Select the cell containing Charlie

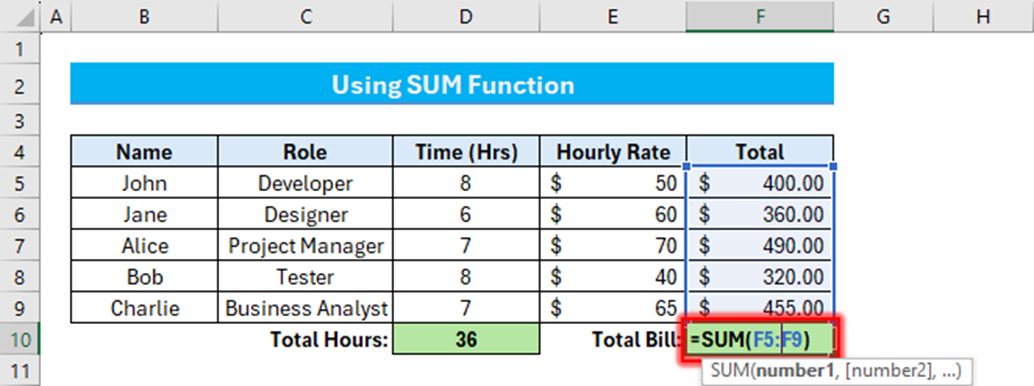point(144,308)
